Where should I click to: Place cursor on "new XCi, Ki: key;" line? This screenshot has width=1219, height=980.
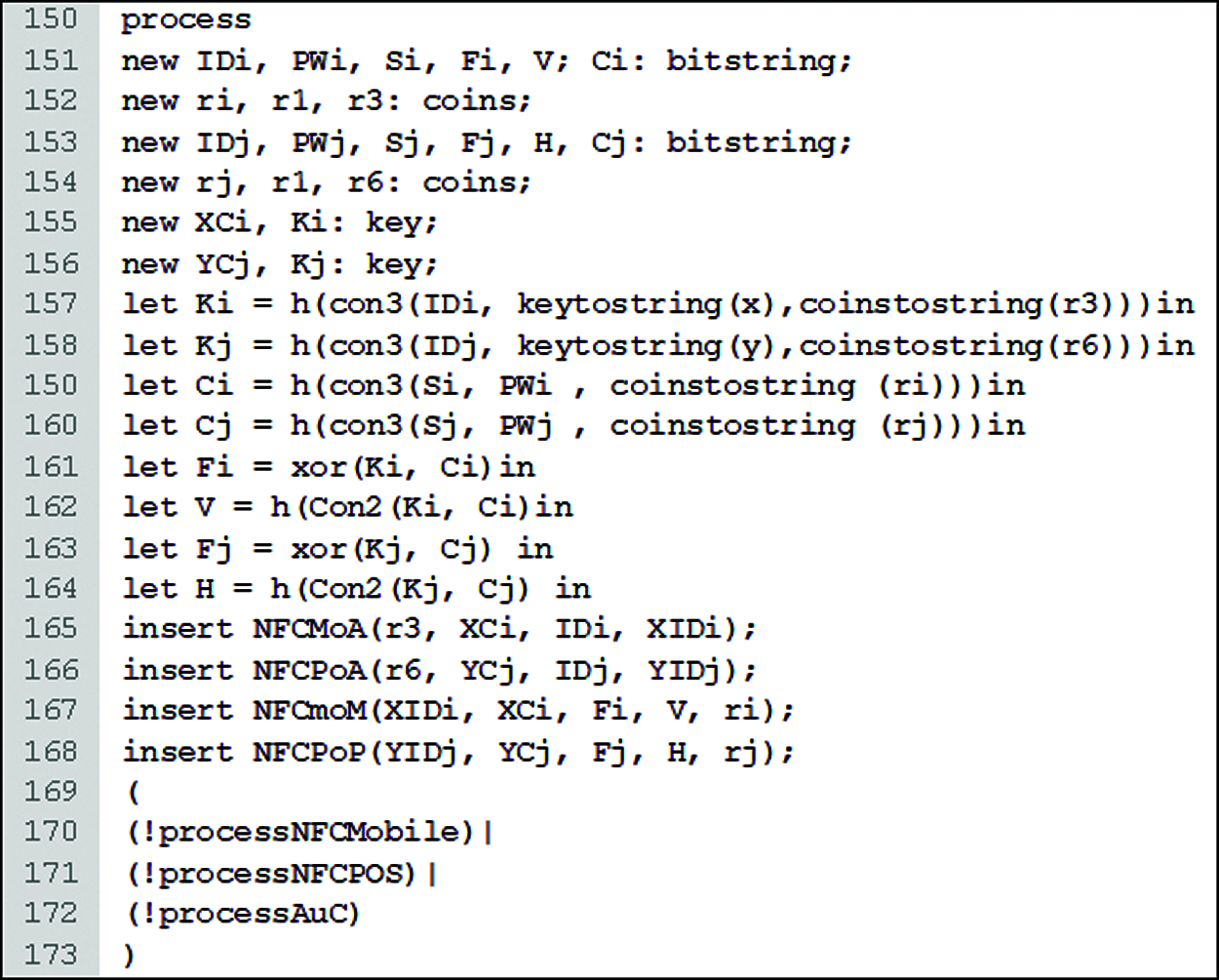click(x=280, y=222)
